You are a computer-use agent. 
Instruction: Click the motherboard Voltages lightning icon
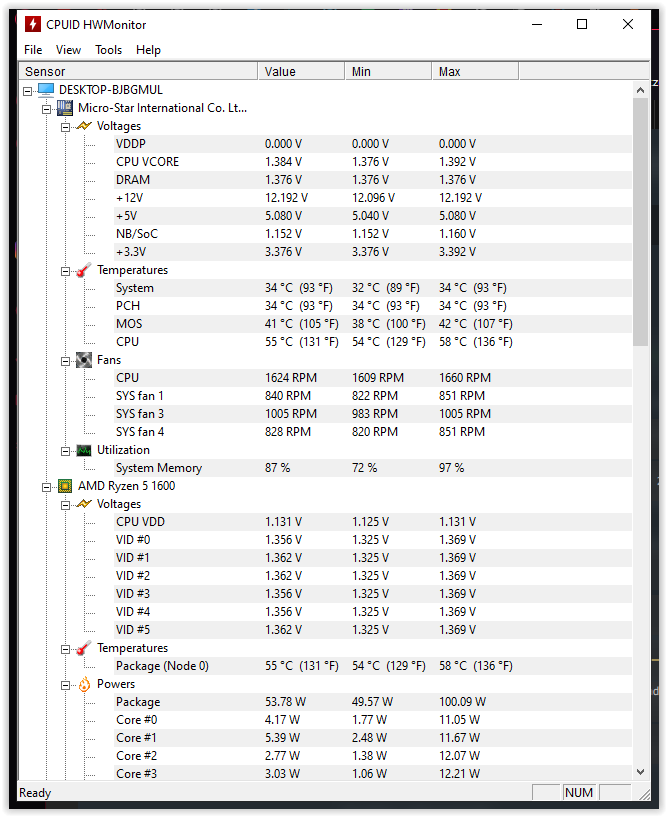[84, 126]
